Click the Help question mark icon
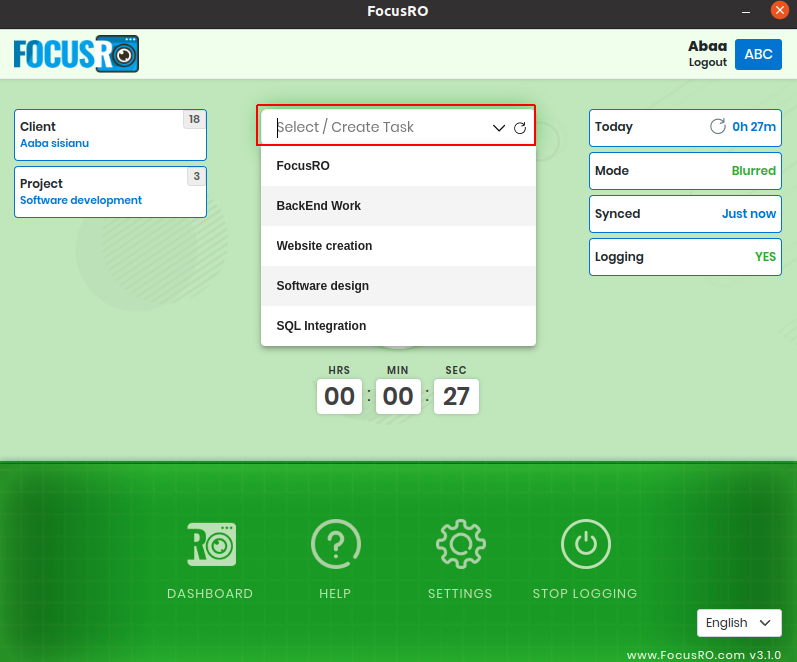Viewport: 797px width, 662px height. point(335,544)
